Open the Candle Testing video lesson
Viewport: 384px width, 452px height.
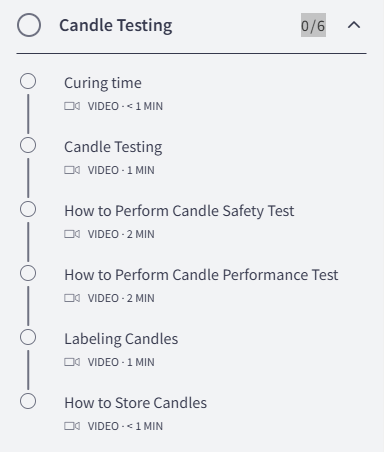pos(113,147)
